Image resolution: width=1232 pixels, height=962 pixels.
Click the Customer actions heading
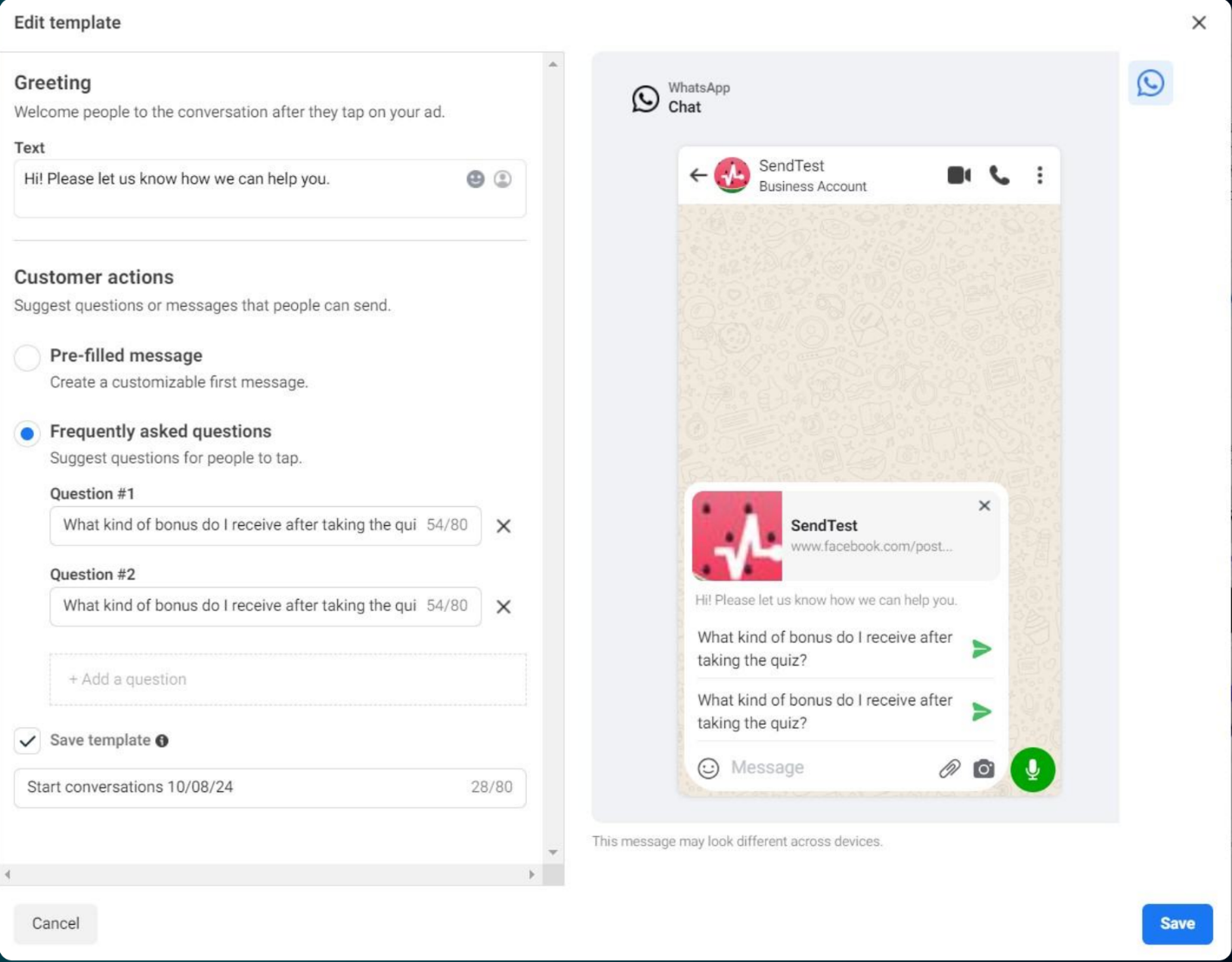[94, 277]
